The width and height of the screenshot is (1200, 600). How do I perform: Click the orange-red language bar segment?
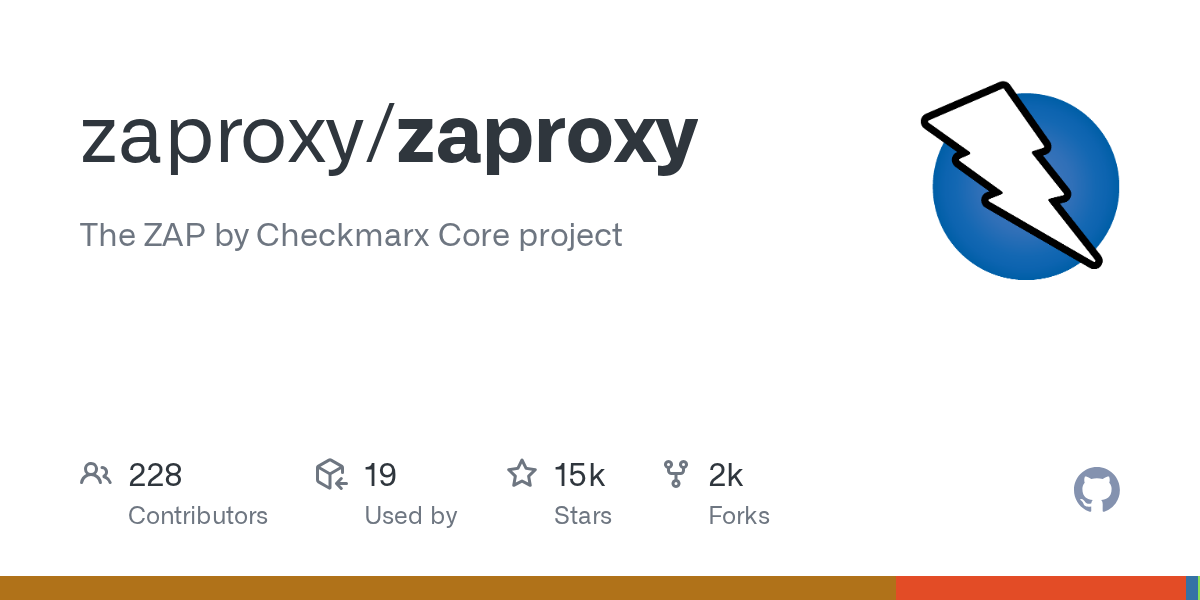pos(1040,588)
